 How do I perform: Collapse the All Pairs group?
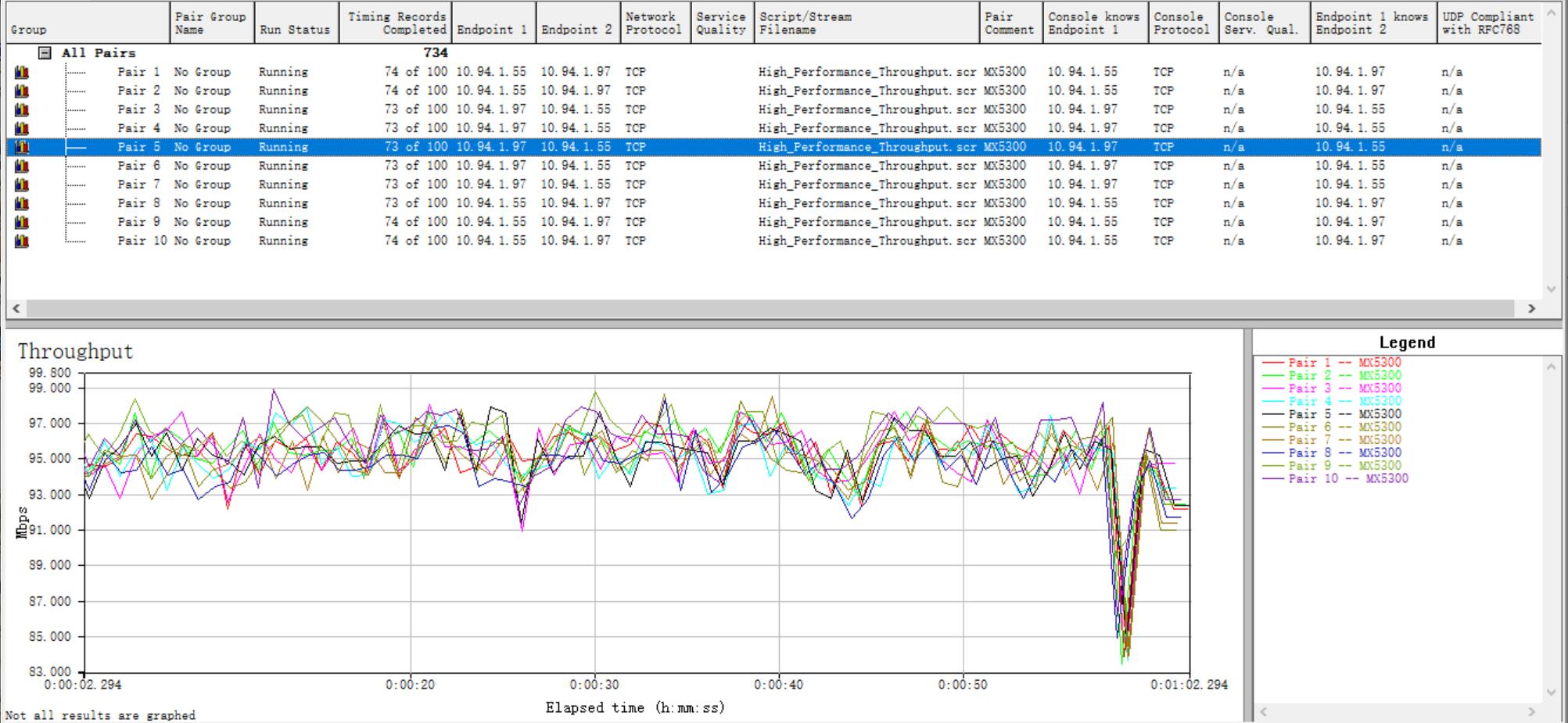(45, 53)
